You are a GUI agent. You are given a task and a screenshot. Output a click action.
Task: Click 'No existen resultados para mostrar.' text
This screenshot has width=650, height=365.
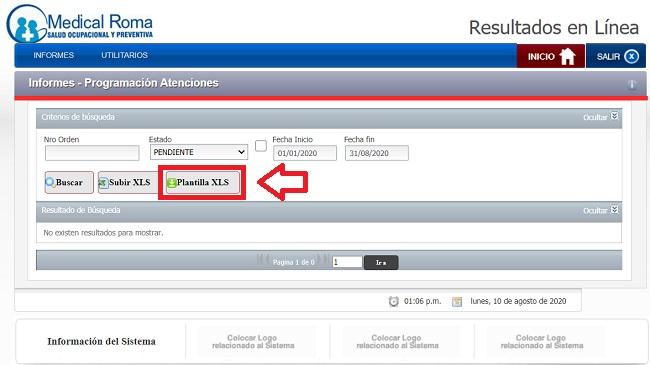pos(103,233)
